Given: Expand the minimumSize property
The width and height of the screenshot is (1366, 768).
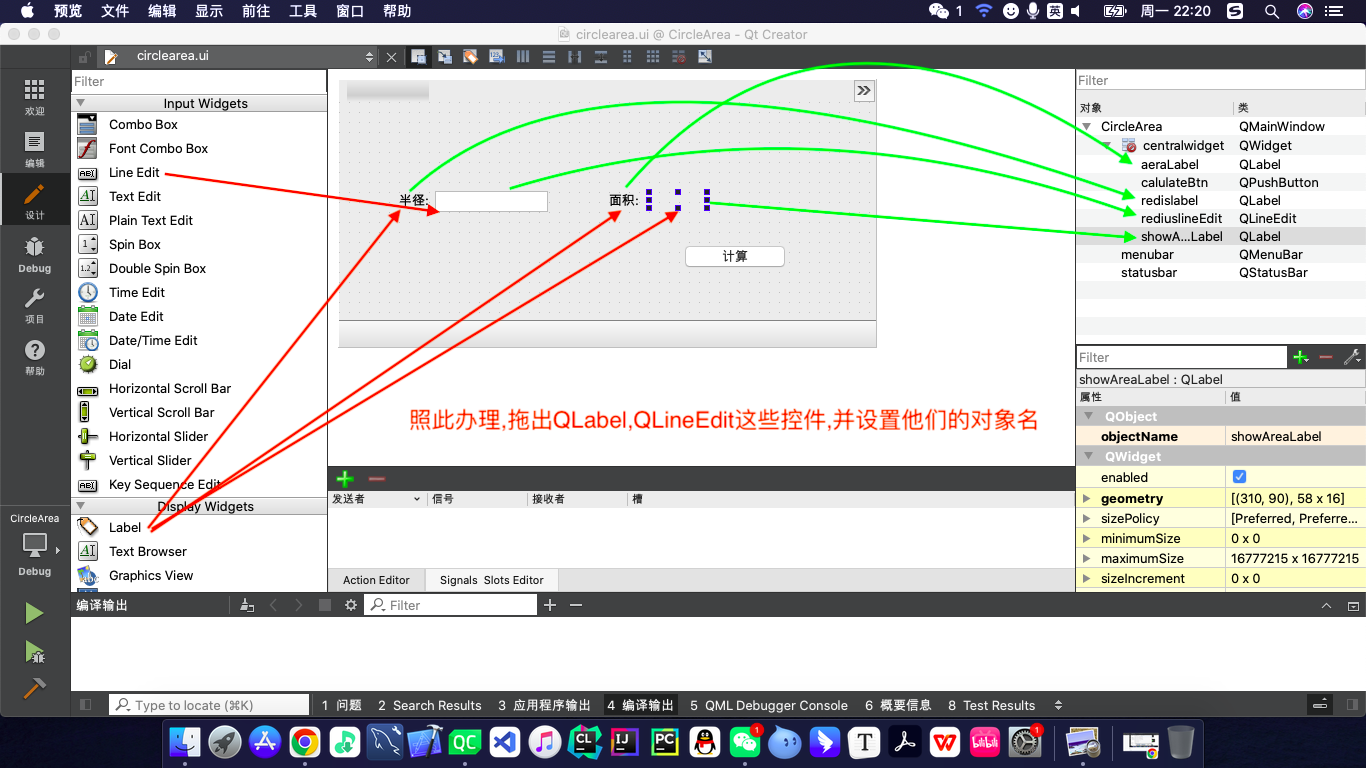Looking at the screenshot, I should click(1087, 538).
